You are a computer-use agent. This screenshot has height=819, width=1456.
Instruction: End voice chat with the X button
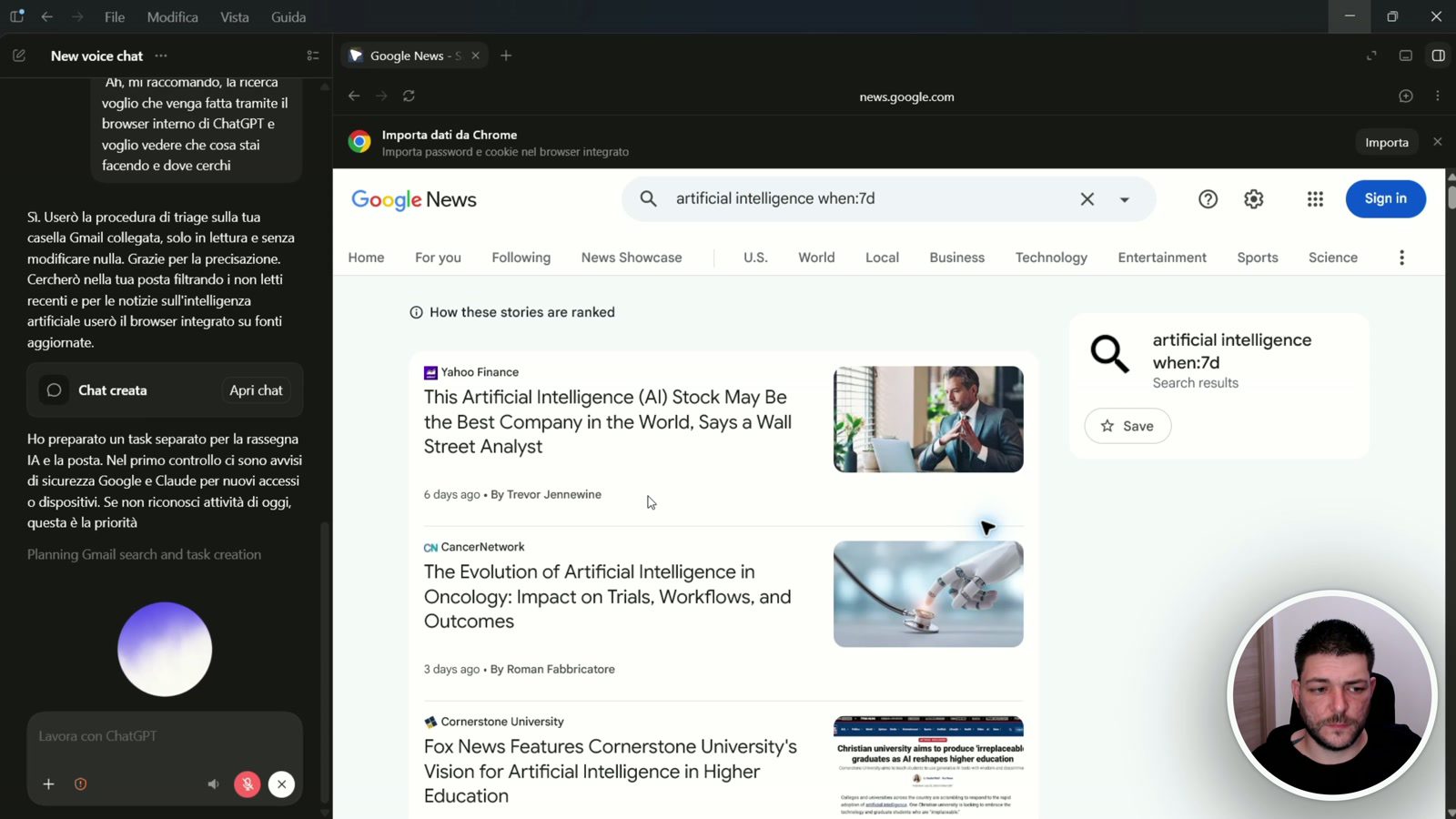pyautogui.click(x=281, y=784)
